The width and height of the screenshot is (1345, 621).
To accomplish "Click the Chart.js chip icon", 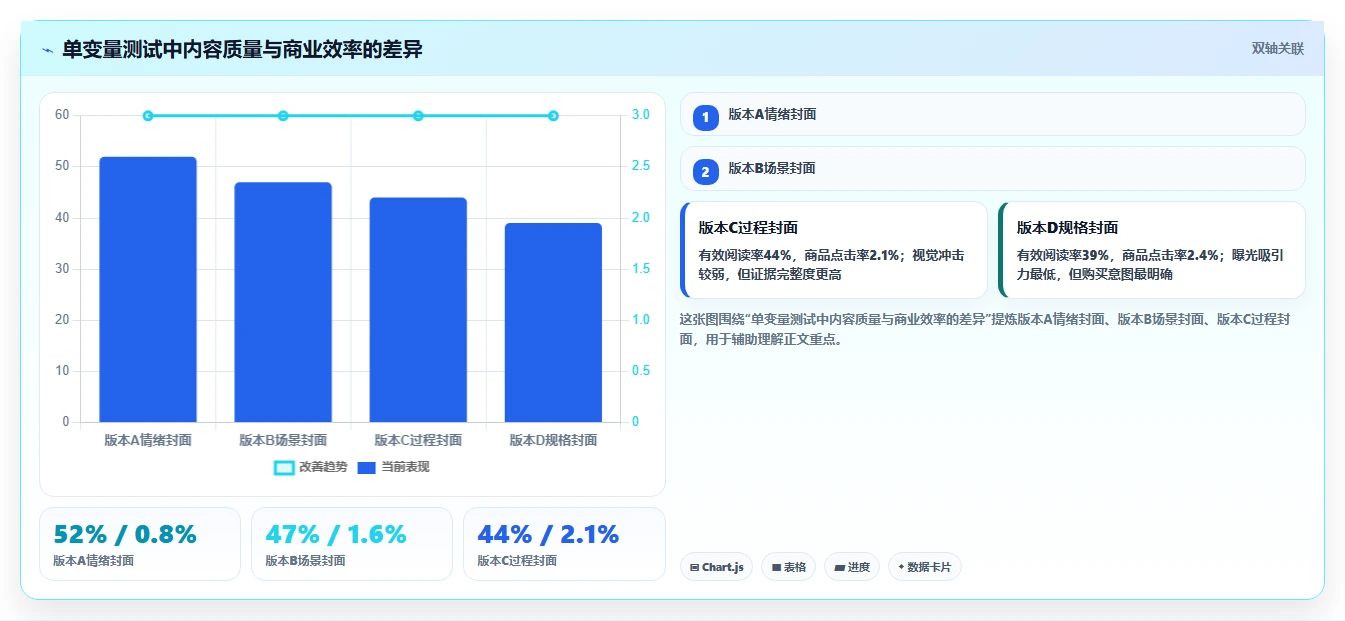I will pos(694,568).
